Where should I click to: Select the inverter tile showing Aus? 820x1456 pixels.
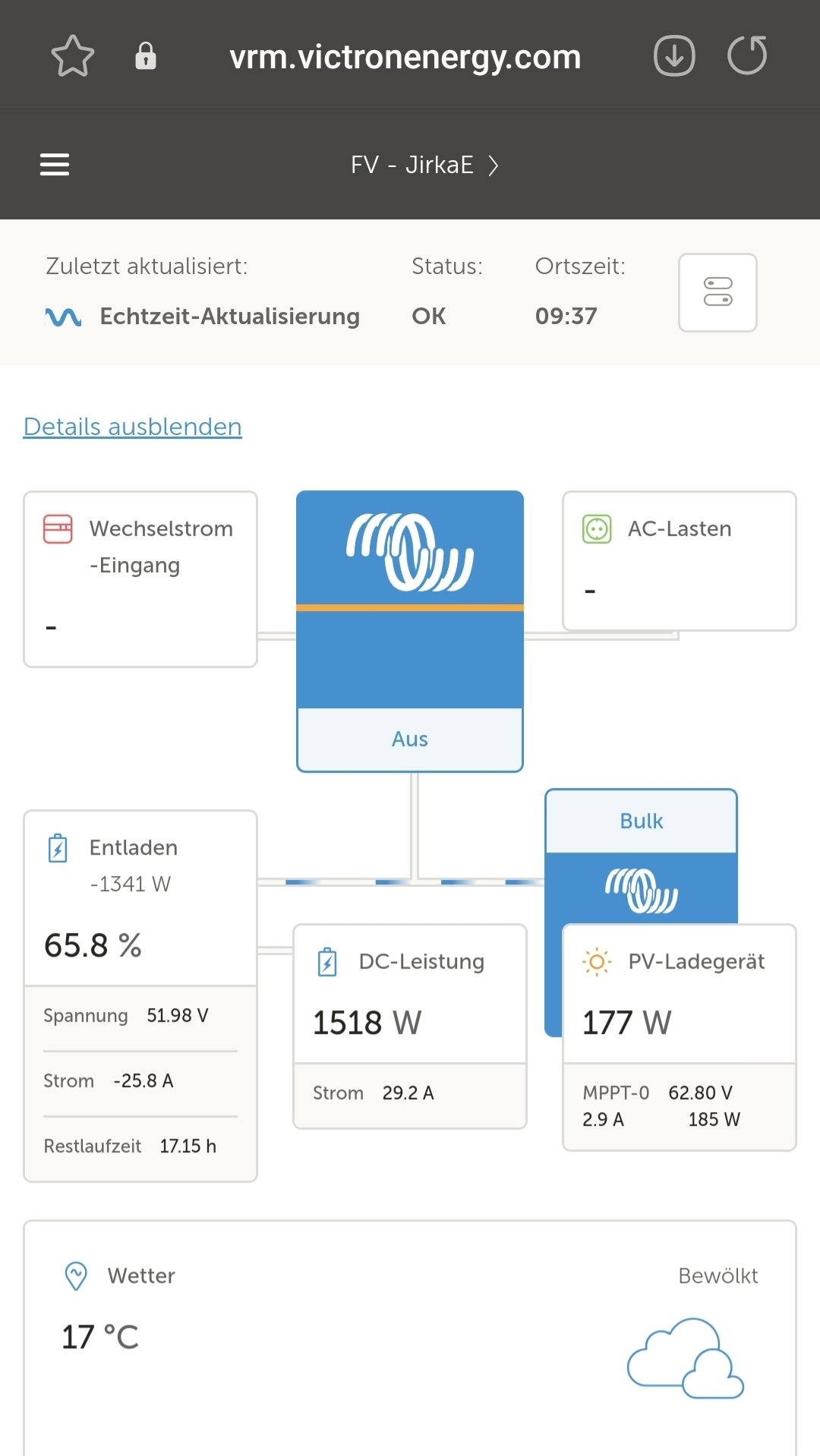coord(410,632)
